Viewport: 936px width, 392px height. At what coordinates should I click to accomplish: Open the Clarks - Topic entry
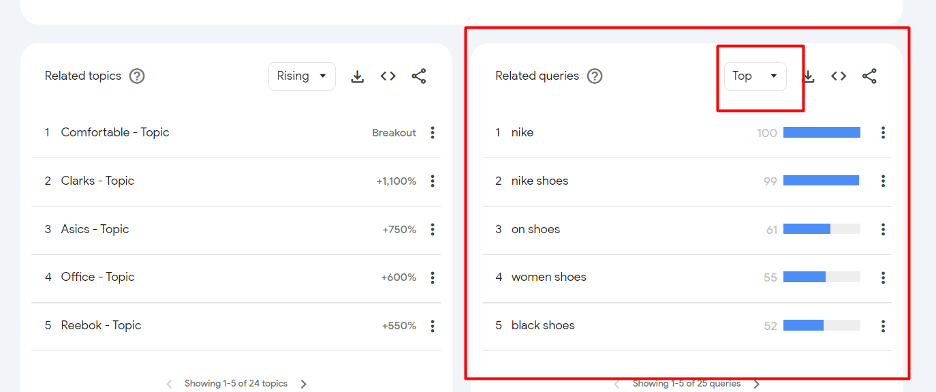coord(97,181)
